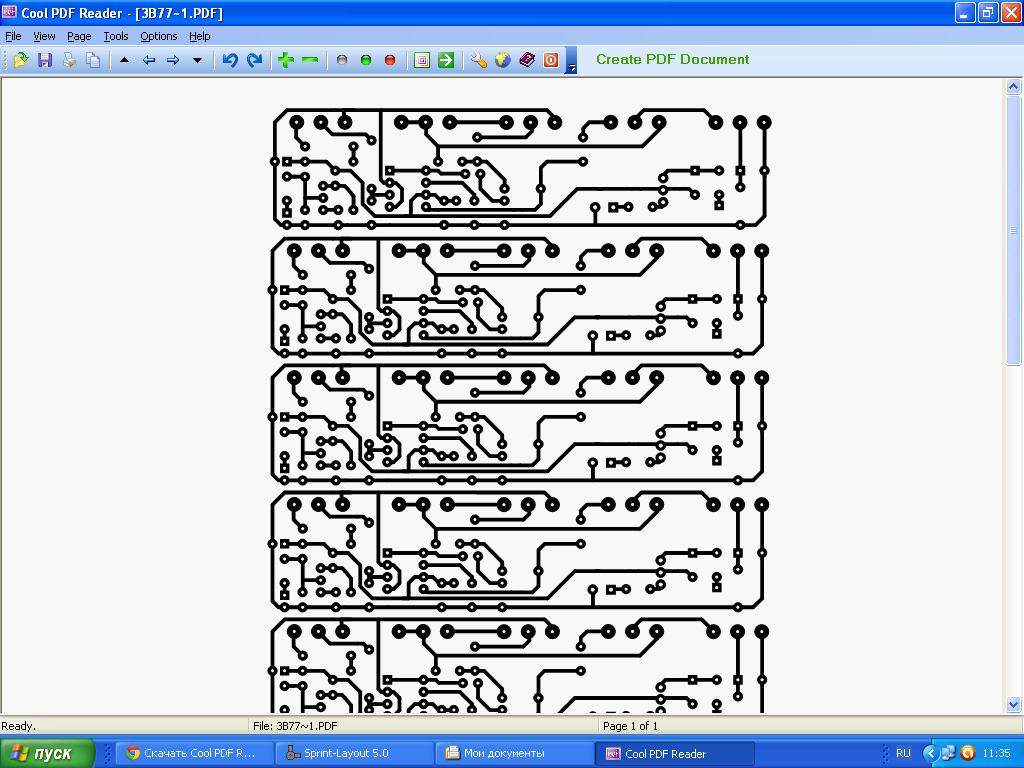Click the app icon in title bar
This screenshot has height=768, width=1024.
[x=9, y=11]
